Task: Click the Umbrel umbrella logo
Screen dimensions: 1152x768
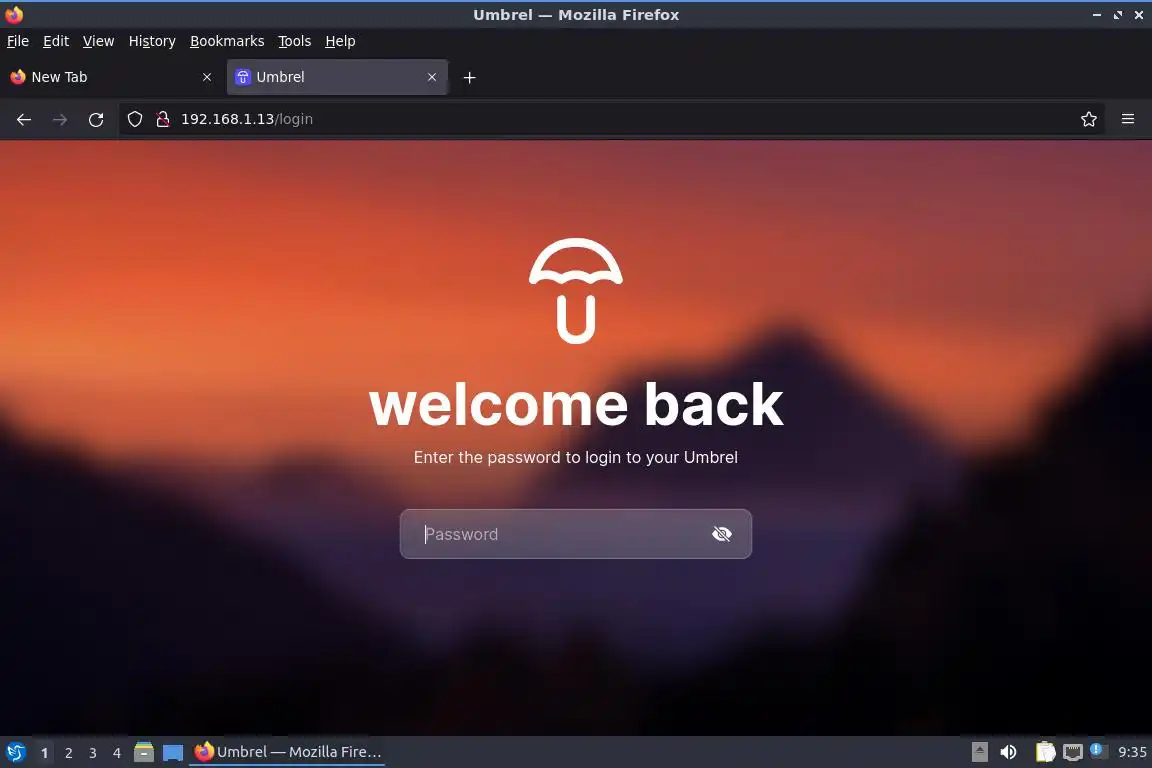Action: click(575, 291)
